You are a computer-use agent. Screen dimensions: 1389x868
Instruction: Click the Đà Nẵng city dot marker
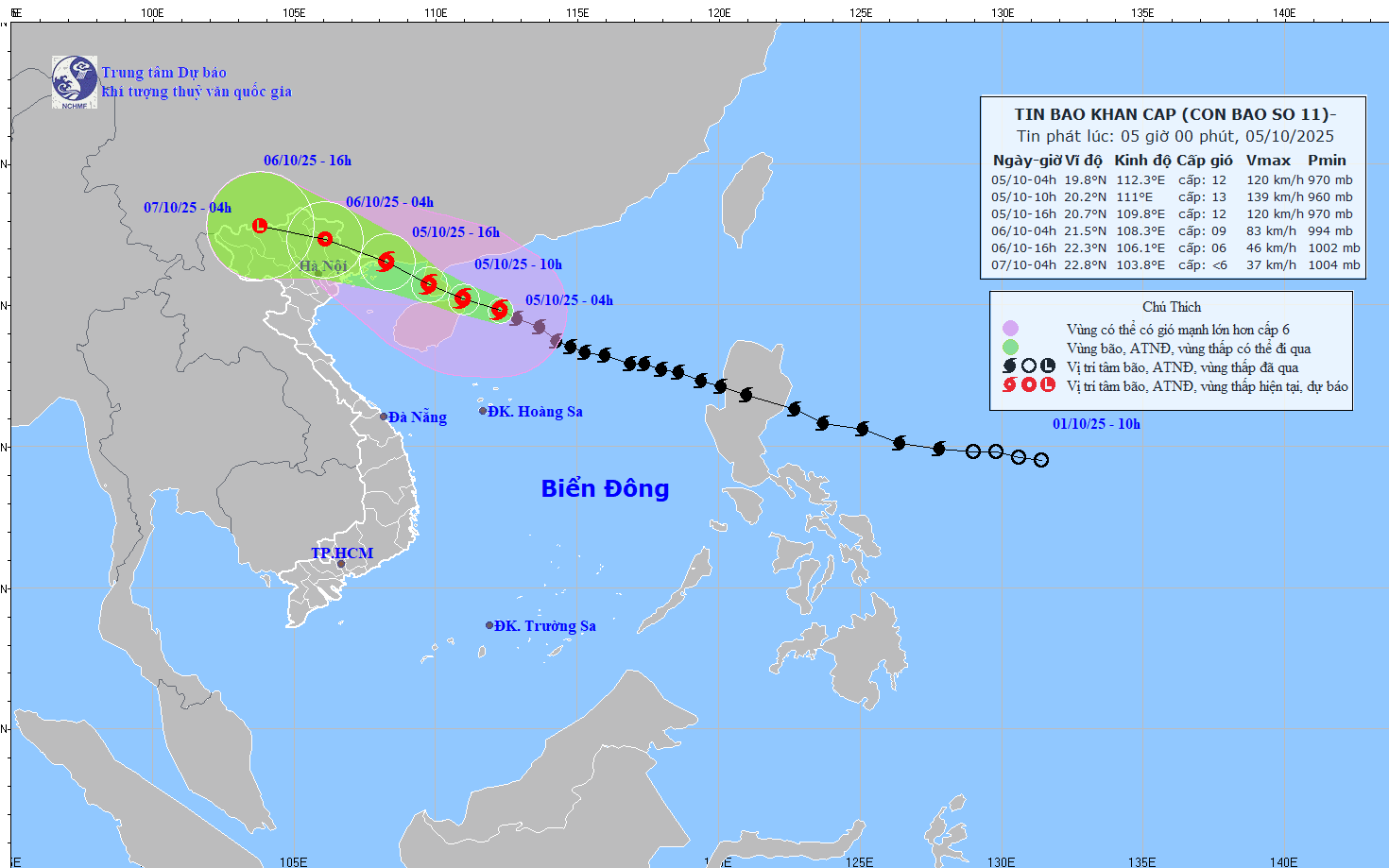[384, 417]
